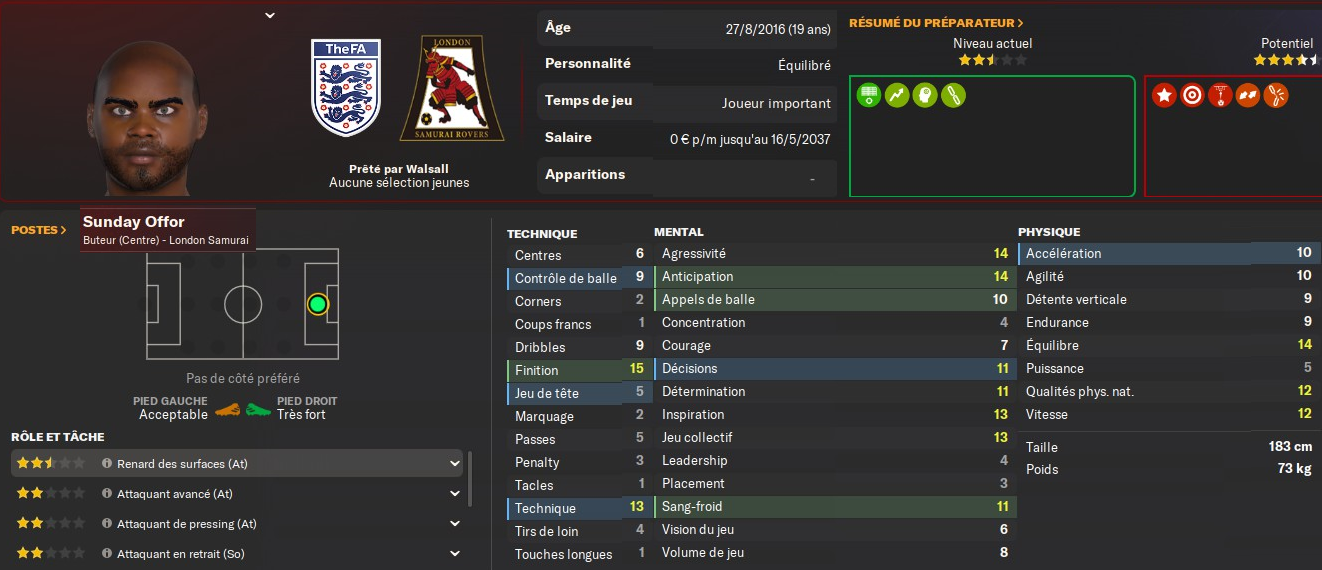Click the London Samurai Rovers club badge
Image resolution: width=1322 pixels, height=570 pixels.
tap(452, 88)
